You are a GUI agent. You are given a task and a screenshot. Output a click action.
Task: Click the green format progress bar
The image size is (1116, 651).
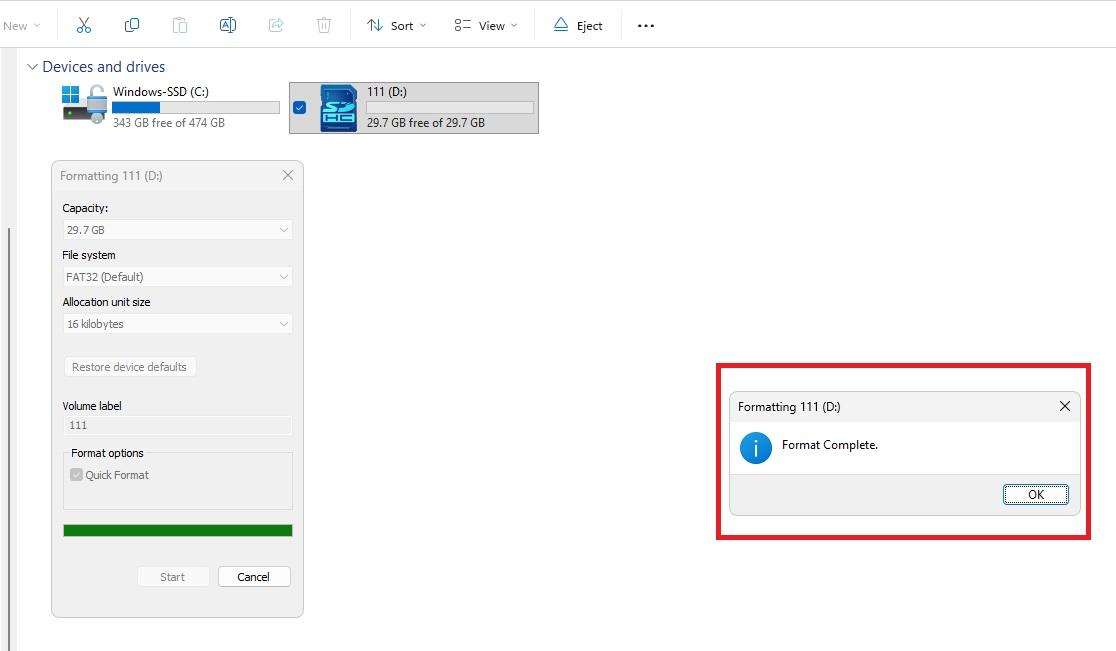pyautogui.click(x=177, y=530)
